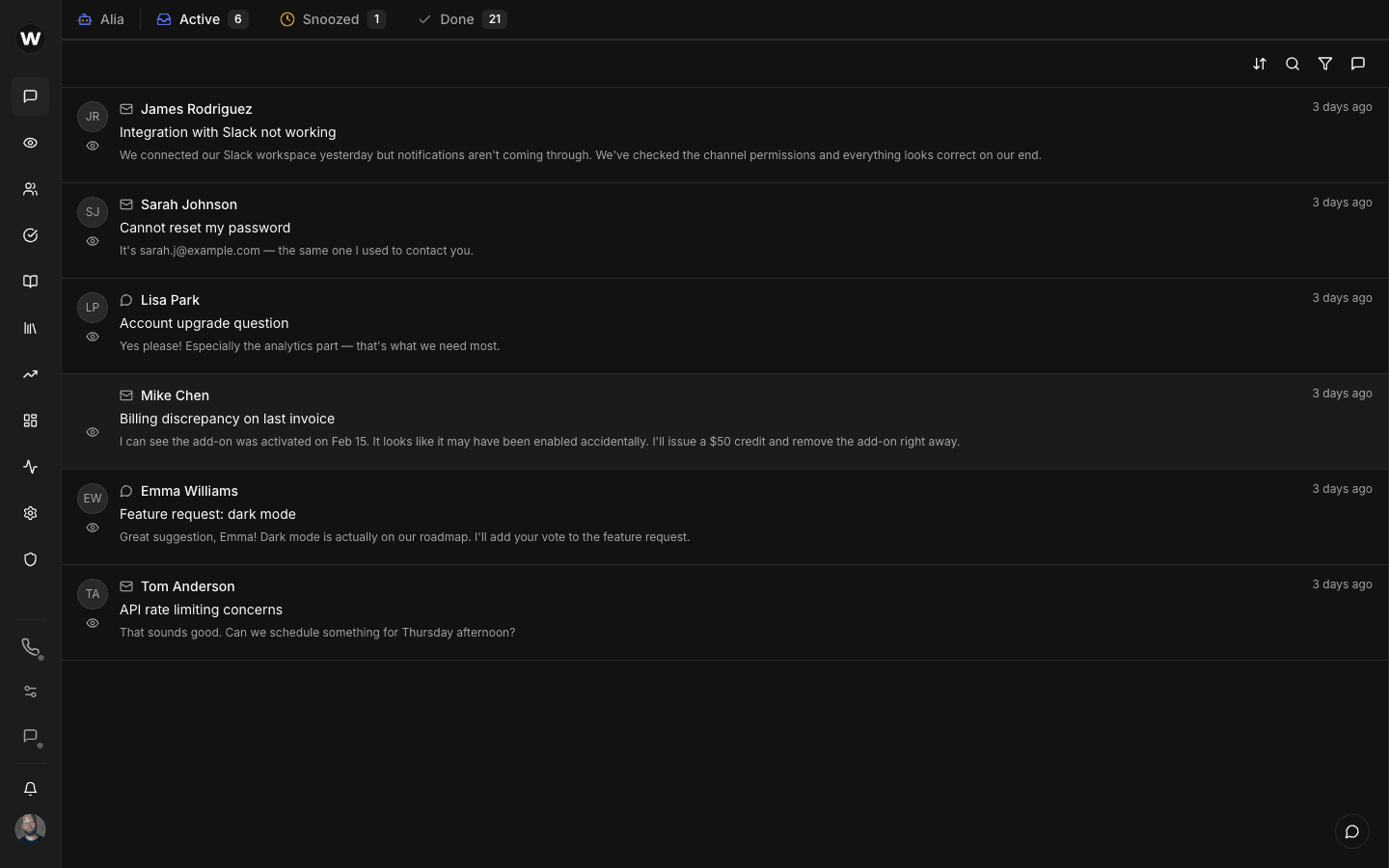The height and width of the screenshot is (868, 1389).
Task: Open the knowledge base book icon
Action: (x=31, y=282)
